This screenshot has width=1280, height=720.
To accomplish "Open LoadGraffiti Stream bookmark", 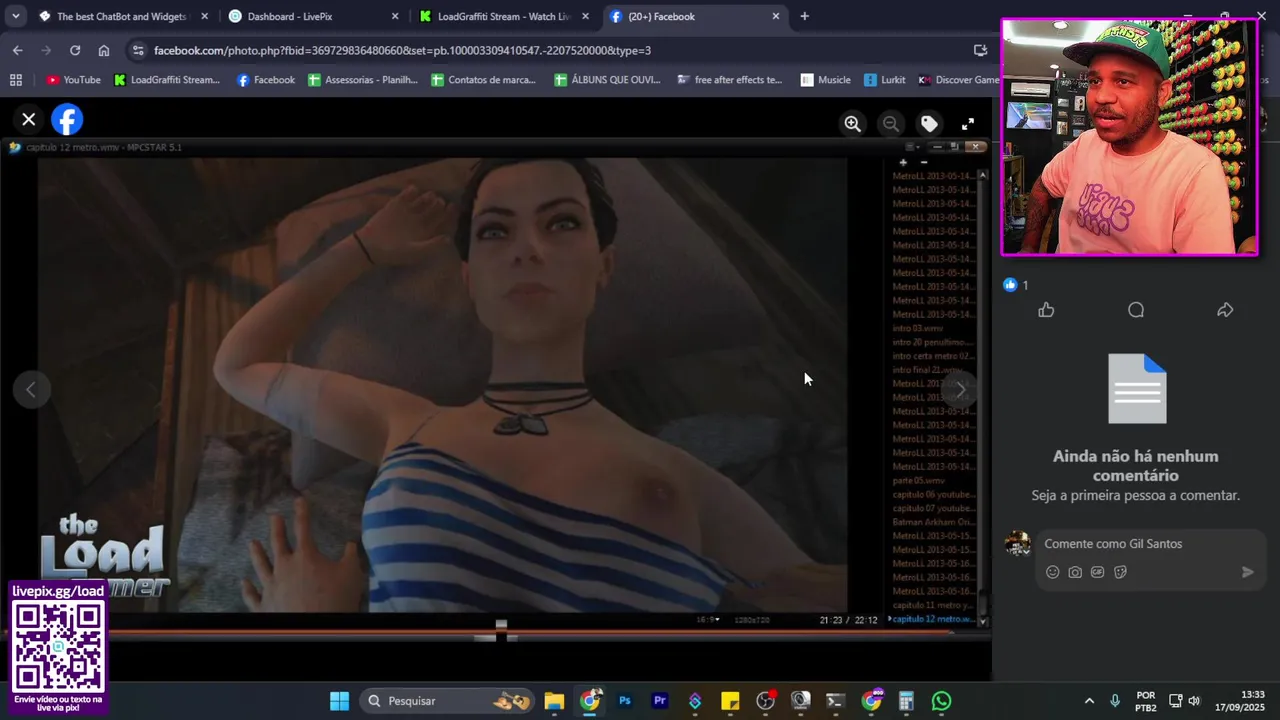I will click(166, 80).
